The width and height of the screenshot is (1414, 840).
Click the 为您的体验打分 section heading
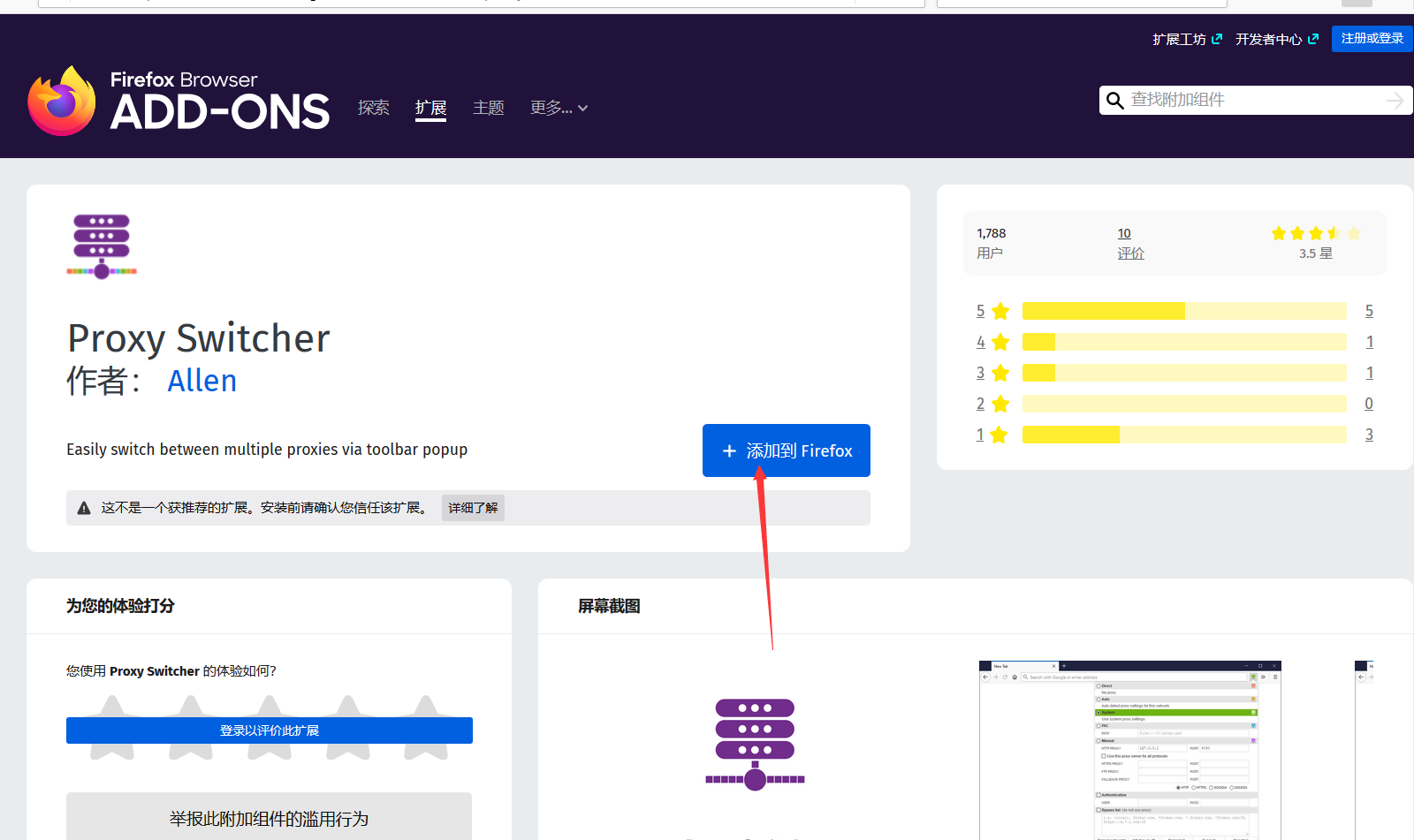[120, 606]
